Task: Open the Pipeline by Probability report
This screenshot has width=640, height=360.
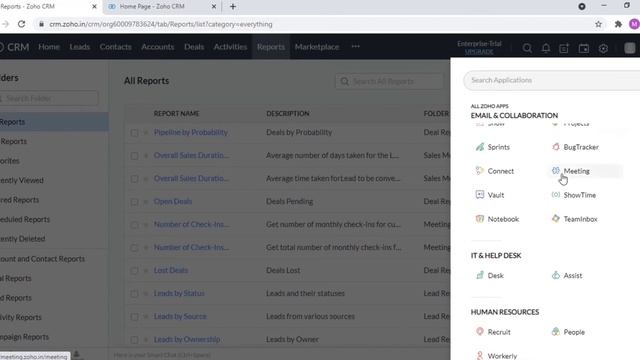Action: (x=191, y=132)
